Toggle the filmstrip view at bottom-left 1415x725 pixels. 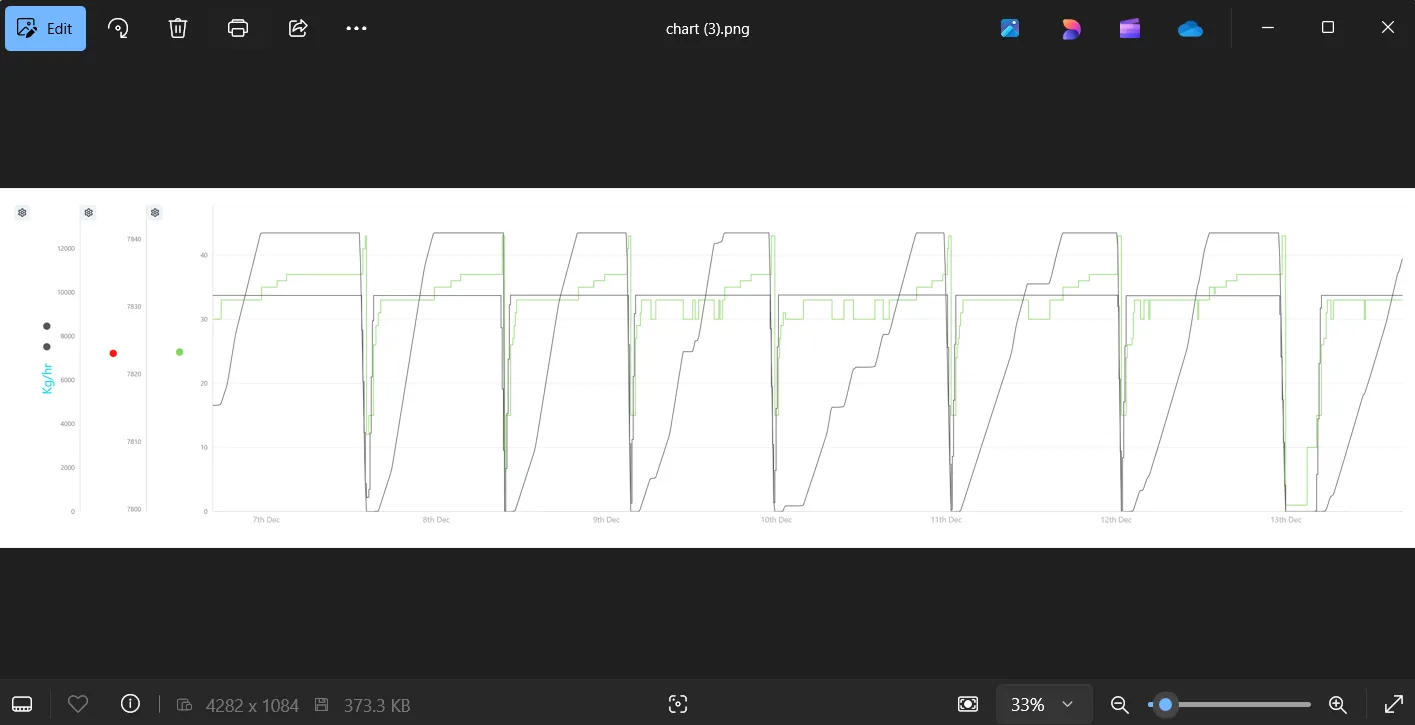pyautogui.click(x=22, y=704)
